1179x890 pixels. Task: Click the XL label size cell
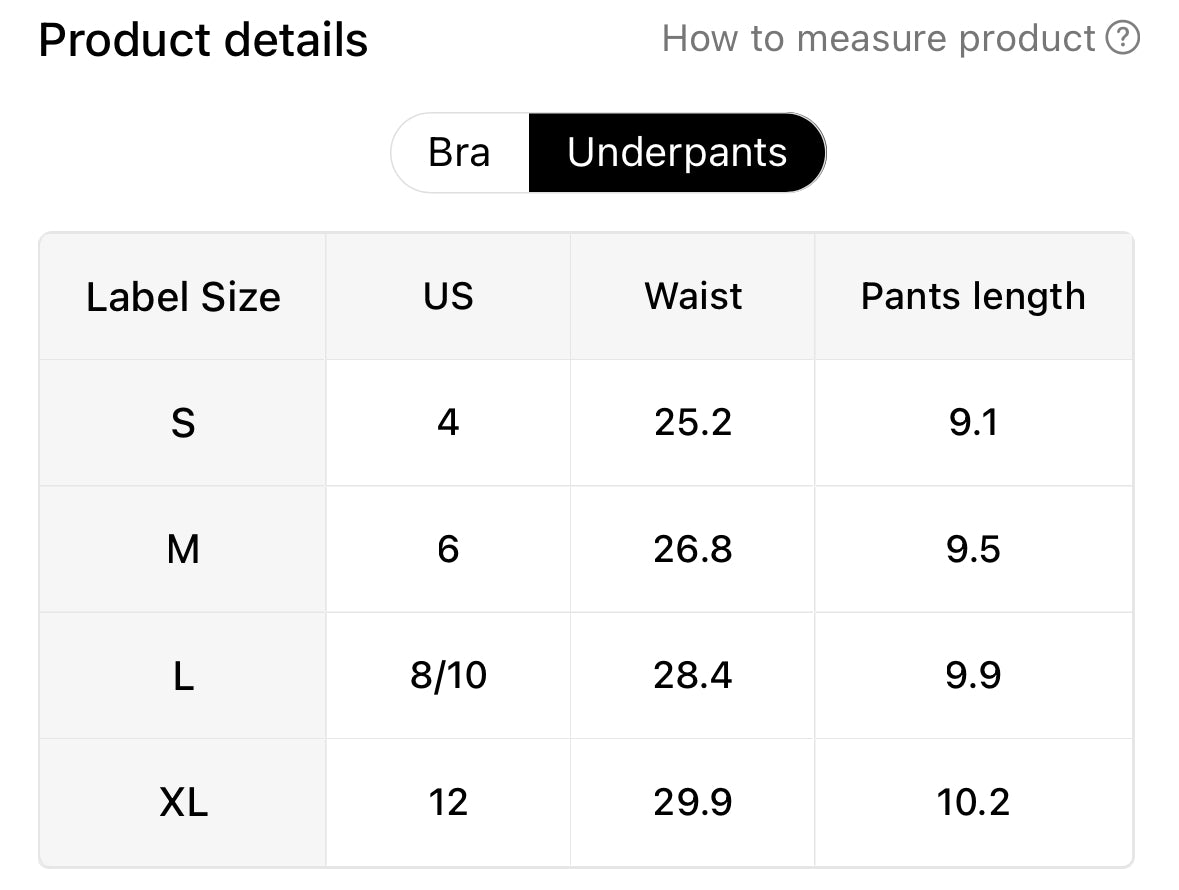pos(183,802)
